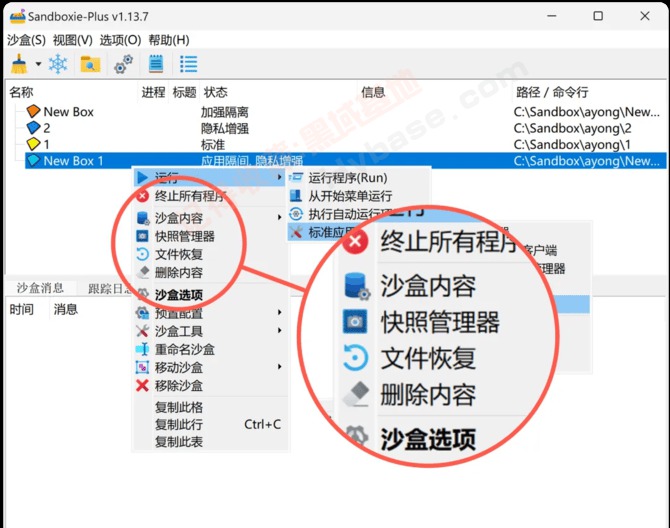The height and width of the screenshot is (528, 670).
Task: Sort by the 标题 column header
Action: pyautogui.click(x=184, y=92)
